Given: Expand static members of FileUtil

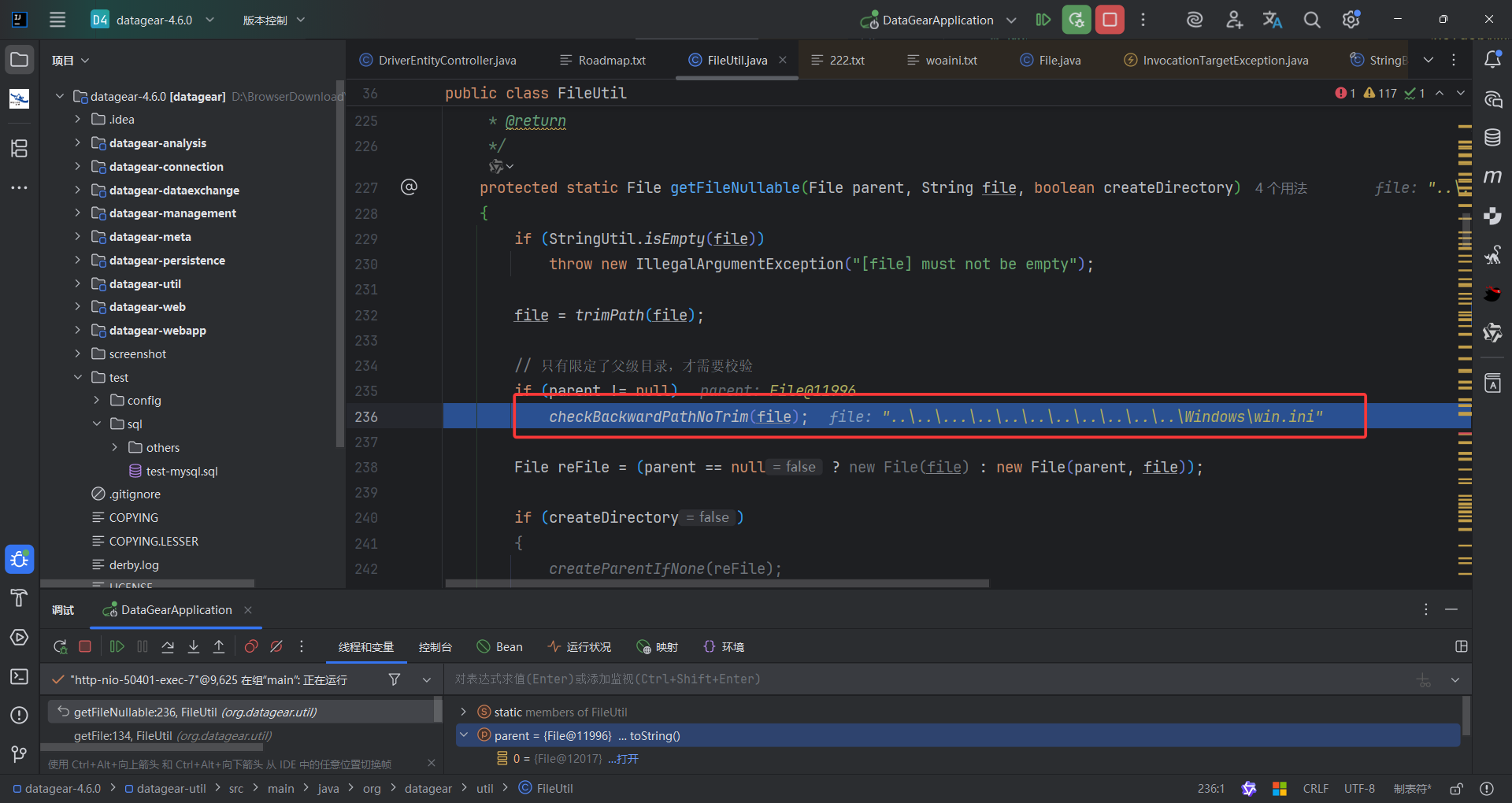Looking at the screenshot, I should pyautogui.click(x=464, y=712).
